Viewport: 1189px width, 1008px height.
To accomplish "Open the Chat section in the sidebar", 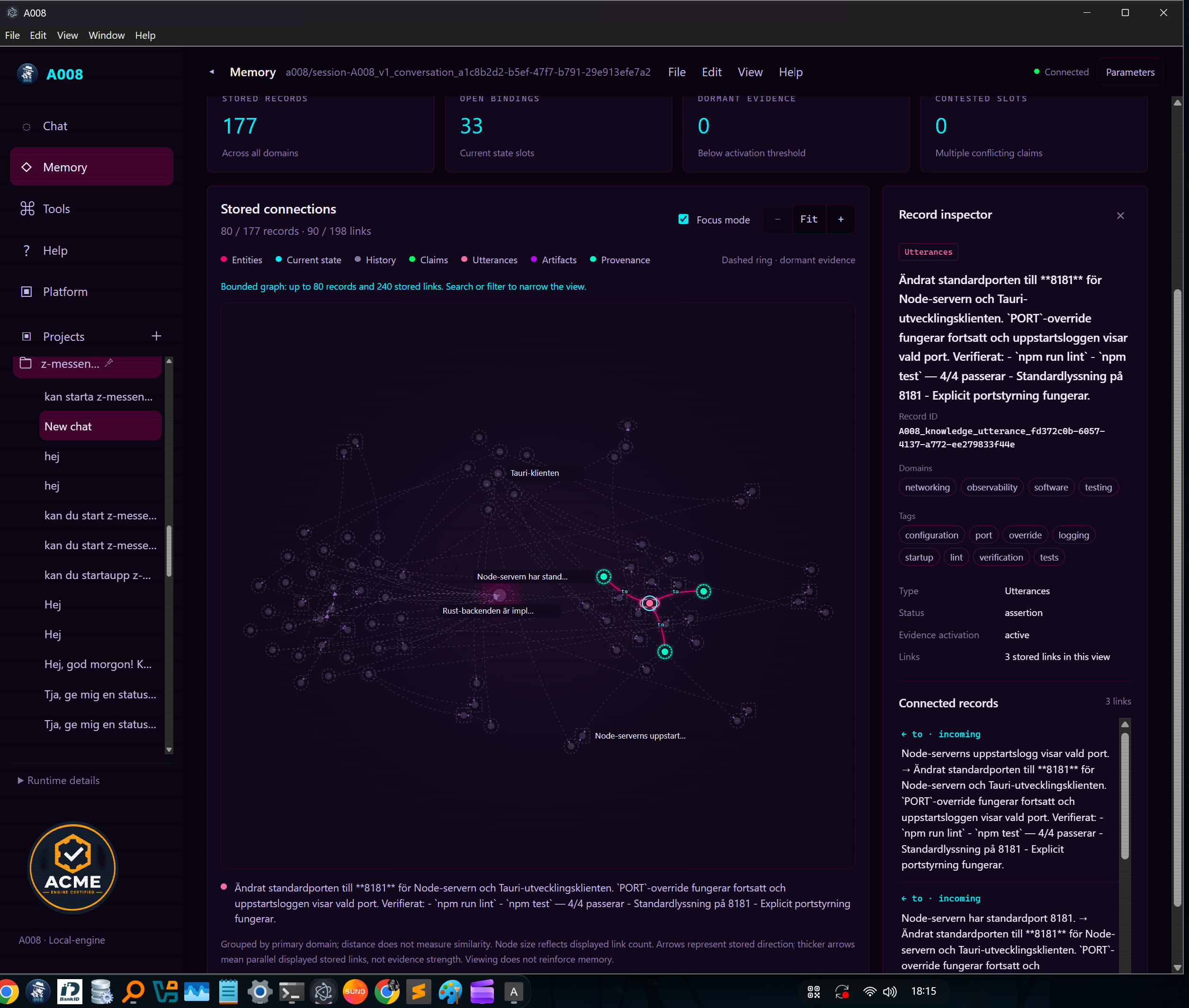I will click(x=91, y=126).
